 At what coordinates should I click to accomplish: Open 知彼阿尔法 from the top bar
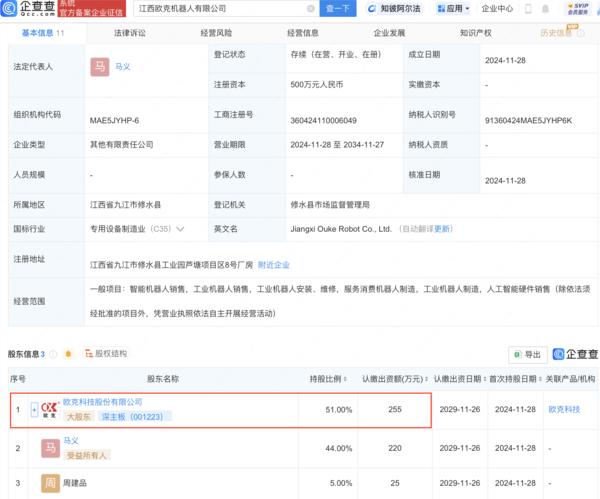click(394, 8)
